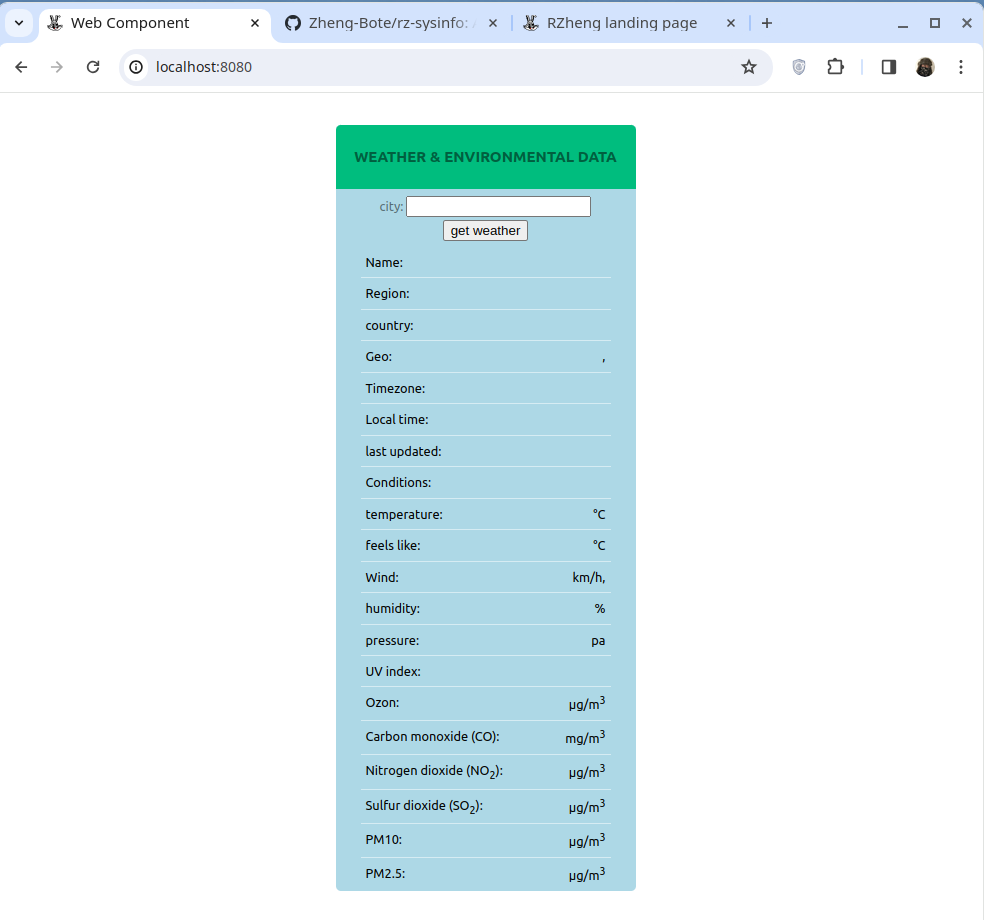Click the km/h, wind unit value
The width and height of the screenshot is (984, 920).
pos(589,578)
